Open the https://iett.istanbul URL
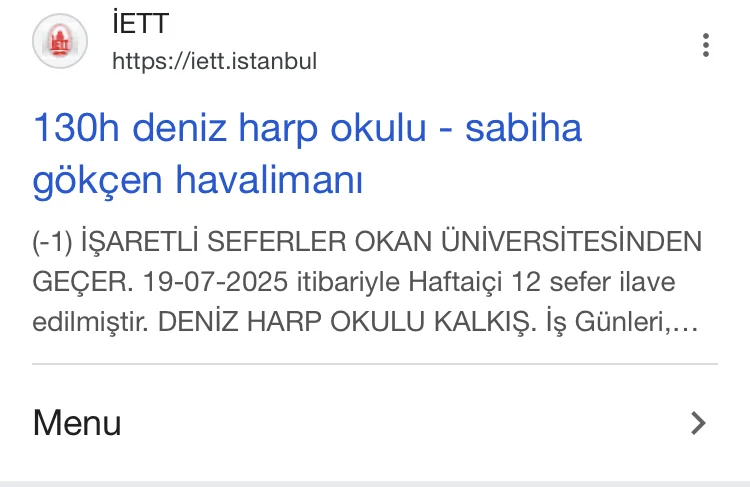This screenshot has height=487, width=750. tap(214, 62)
